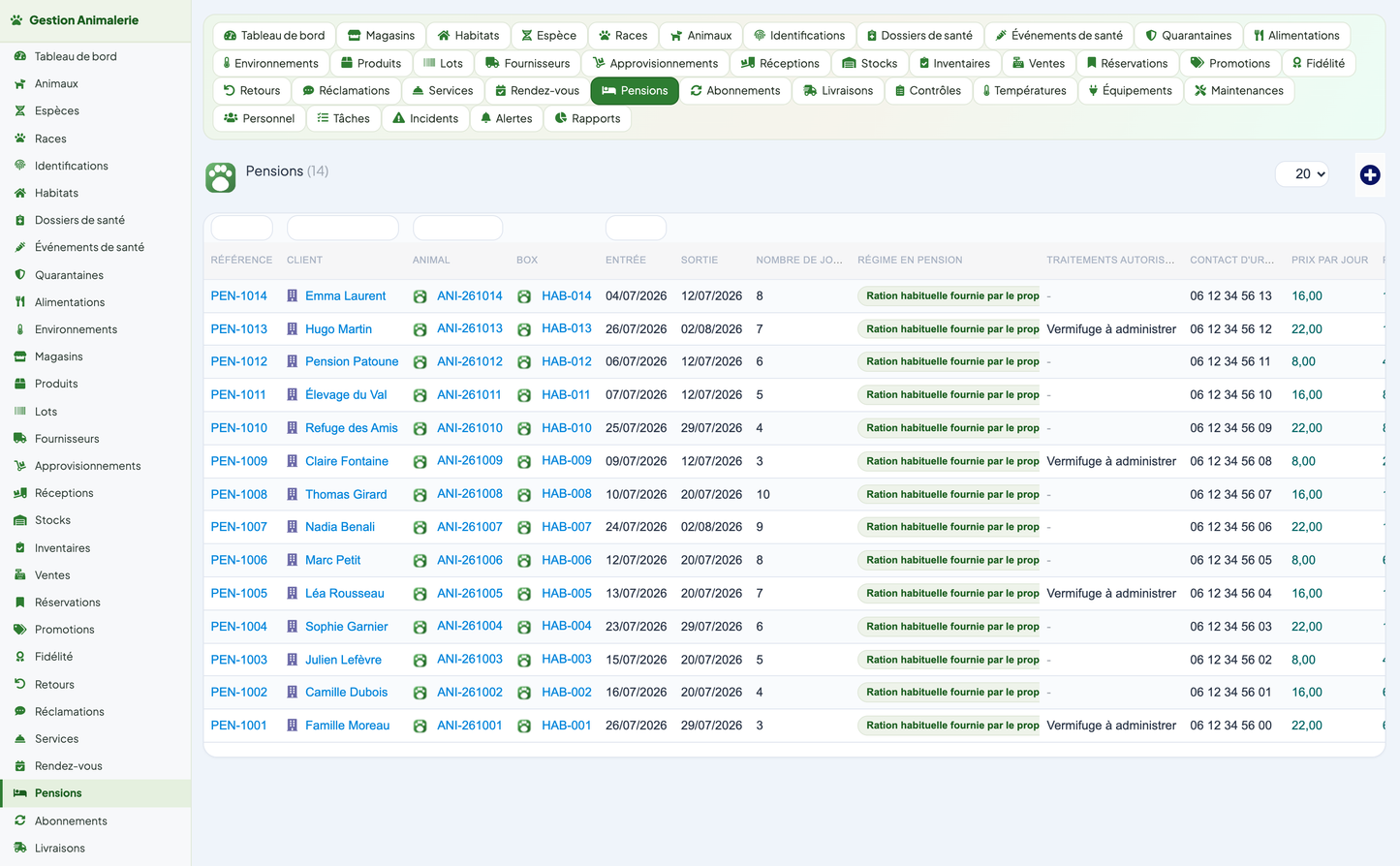Click the Gestion Animalerie paw logo

16,19
